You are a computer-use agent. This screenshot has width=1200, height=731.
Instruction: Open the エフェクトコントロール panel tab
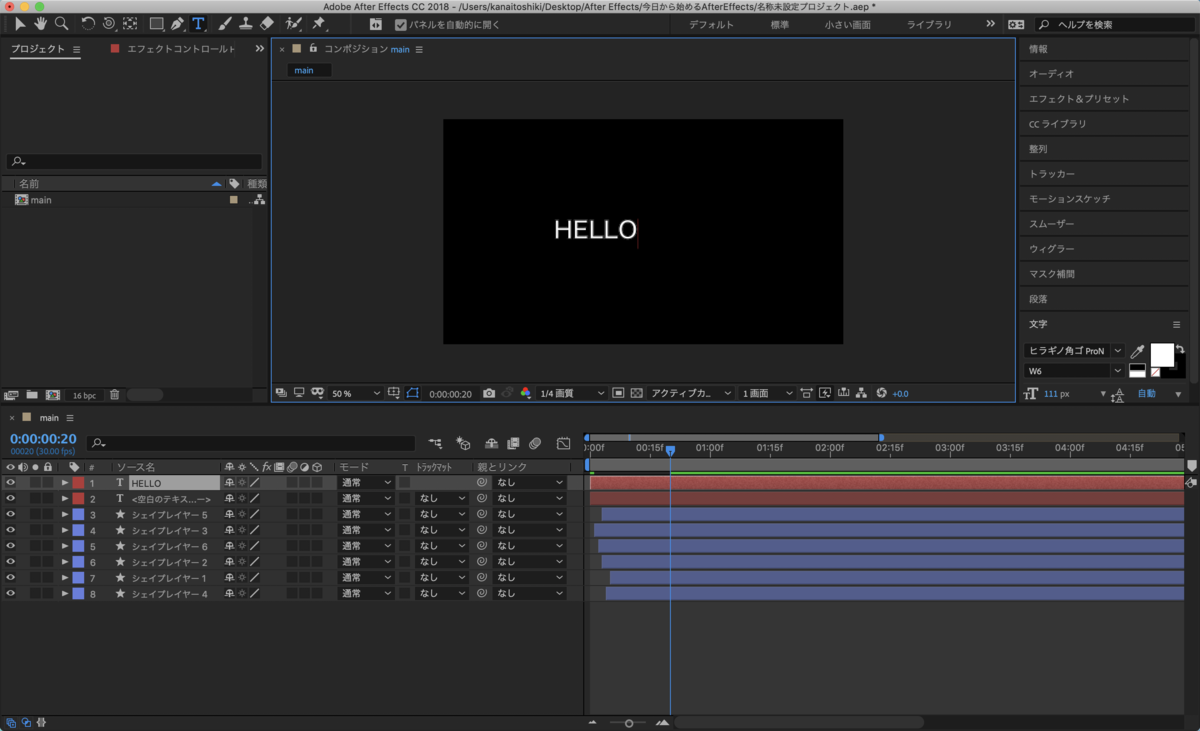pyautogui.click(x=181, y=48)
